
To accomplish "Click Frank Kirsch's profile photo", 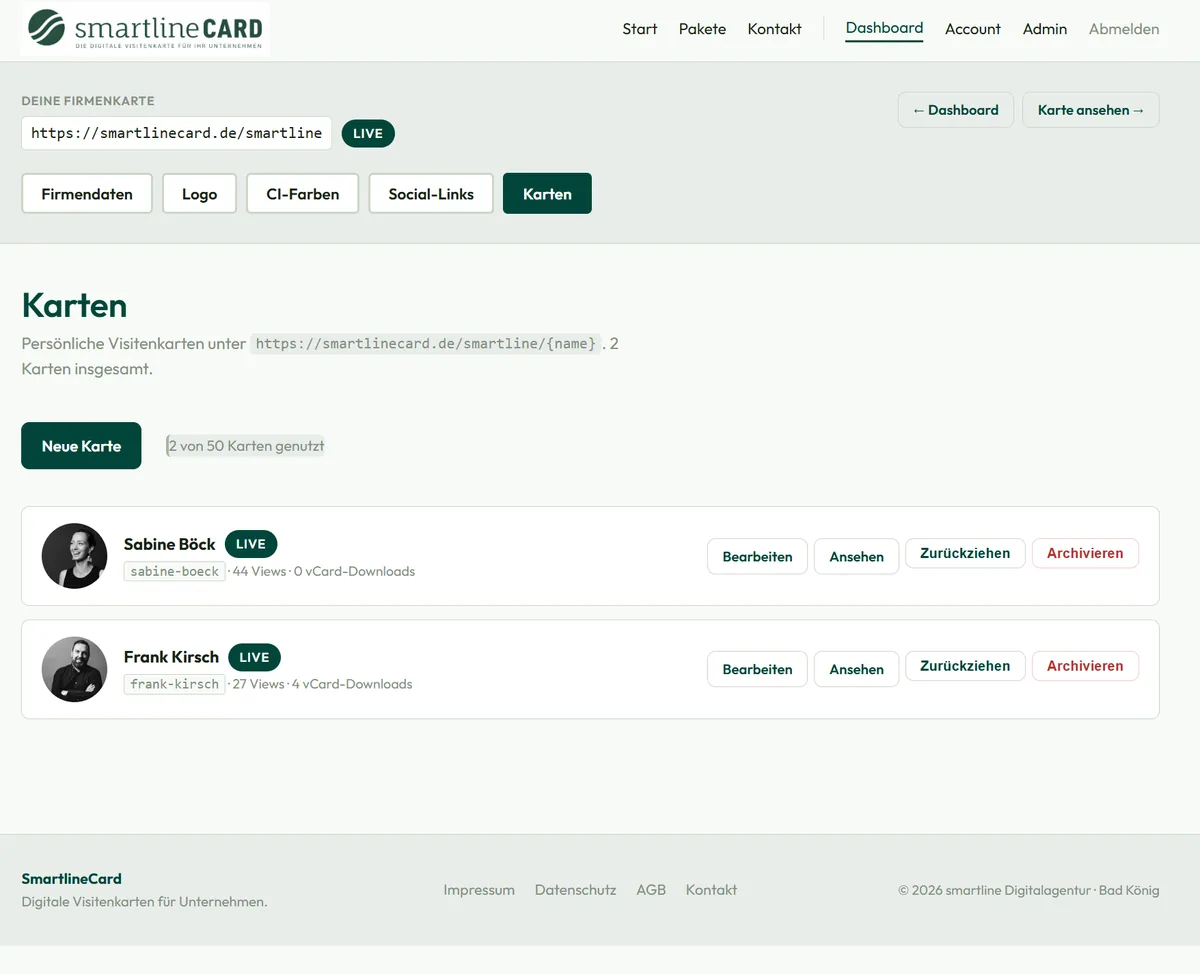I will pyautogui.click(x=74, y=669).
